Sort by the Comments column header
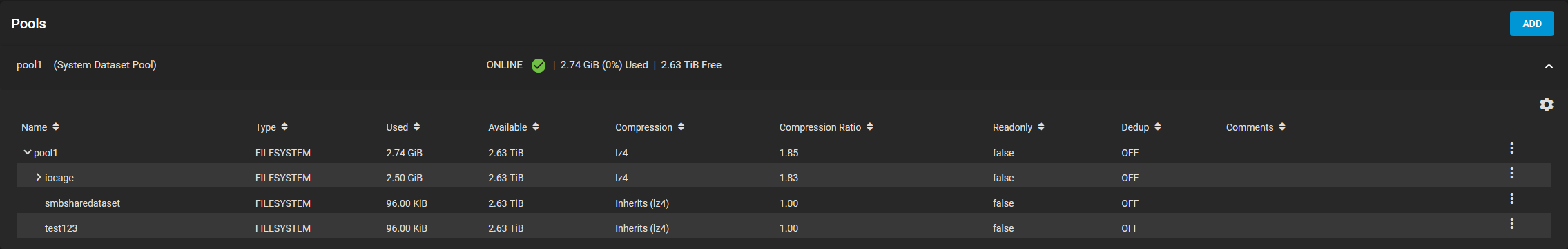 1255,127
